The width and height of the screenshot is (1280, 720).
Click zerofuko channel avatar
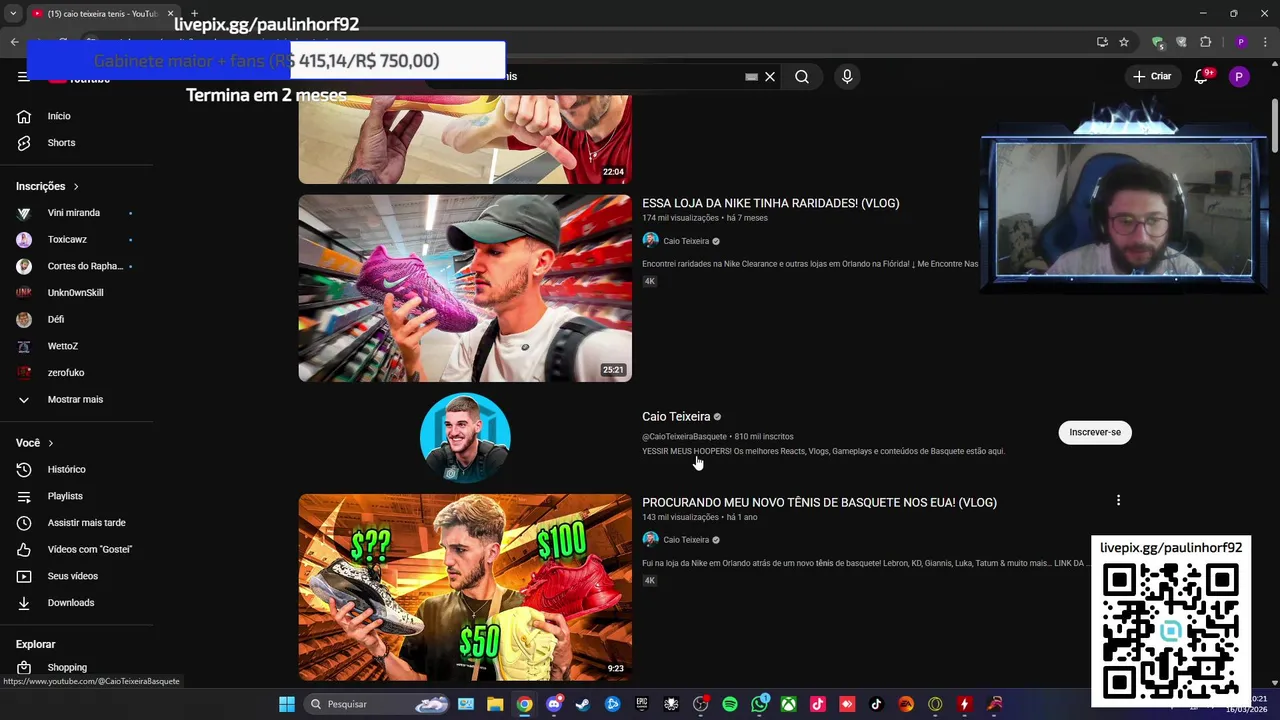tap(24, 373)
